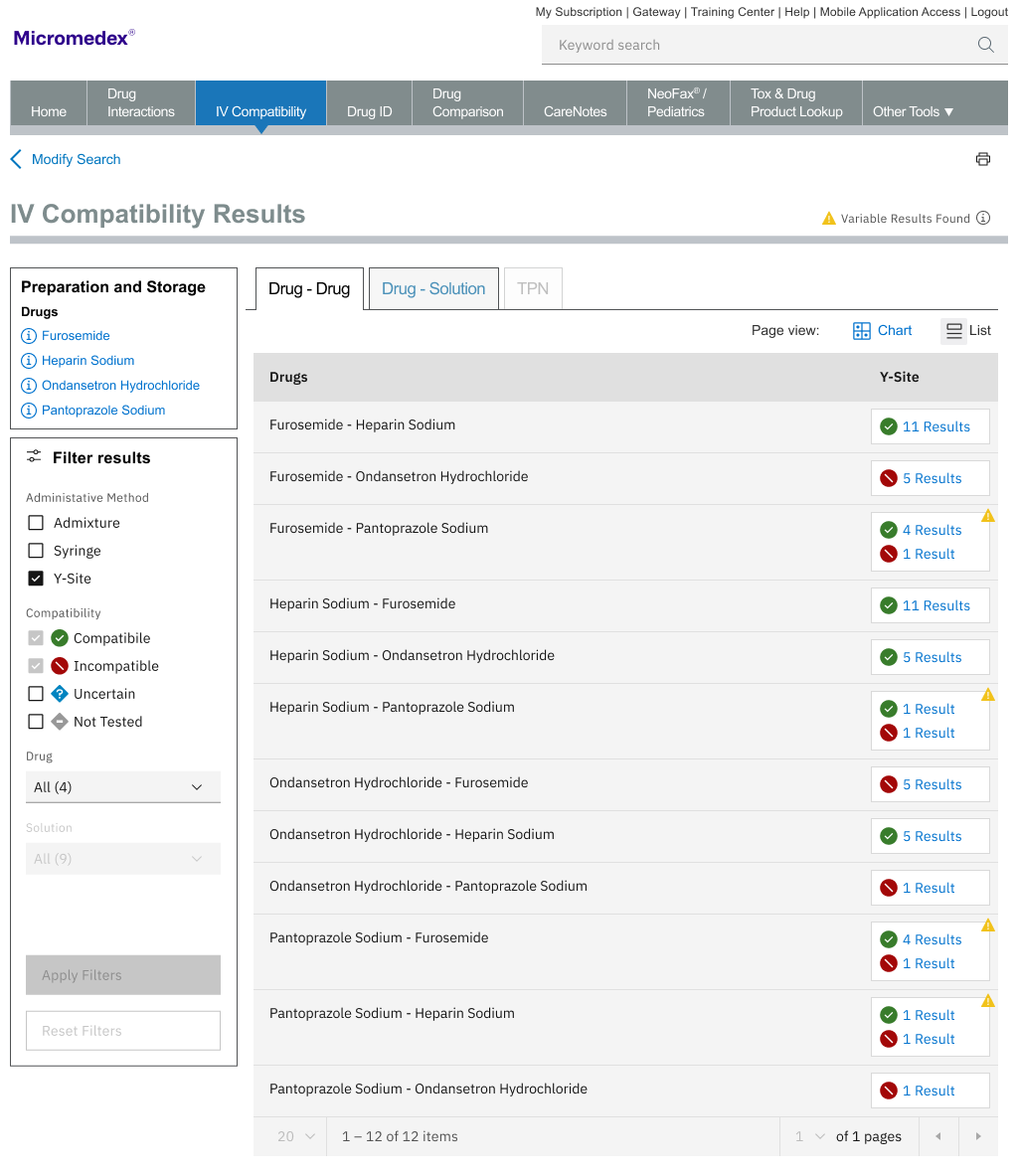Open the Gateway link
1018x1176 pixels.
pos(656,12)
